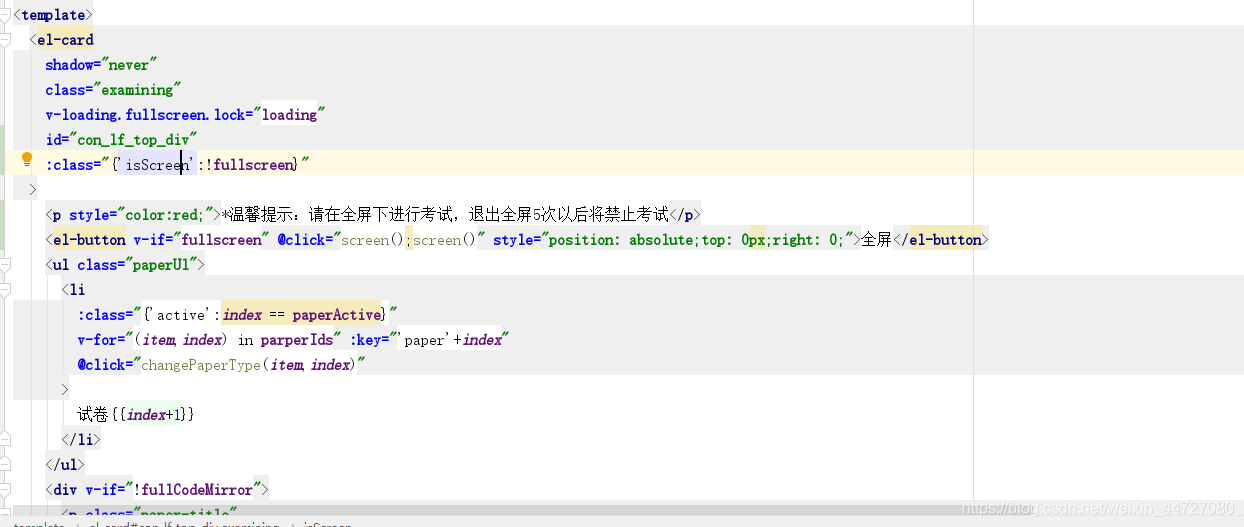This screenshot has height=527, width=1244.
Task: Click the closing ul tag fold marker
Action: (6, 465)
